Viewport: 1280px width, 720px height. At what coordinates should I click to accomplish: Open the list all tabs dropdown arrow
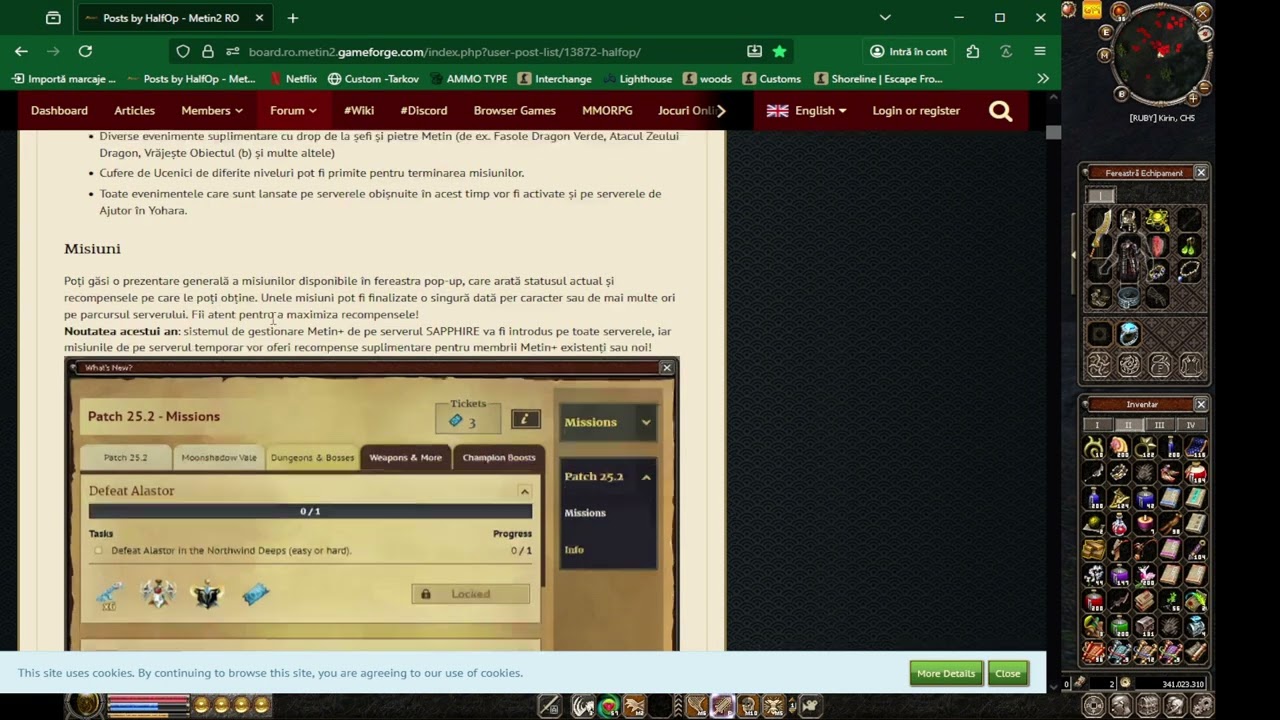pos(885,18)
